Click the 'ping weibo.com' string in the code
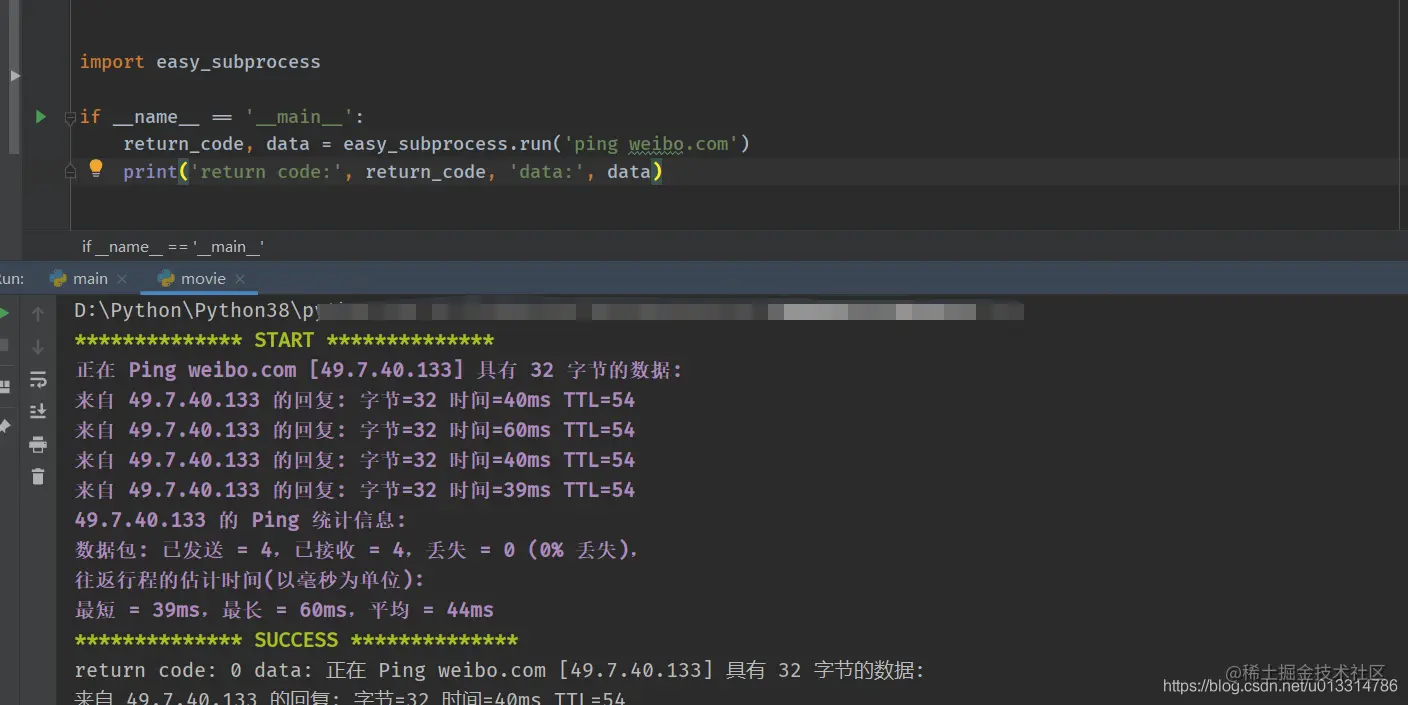Viewport: 1408px width, 705px height. click(x=650, y=144)
